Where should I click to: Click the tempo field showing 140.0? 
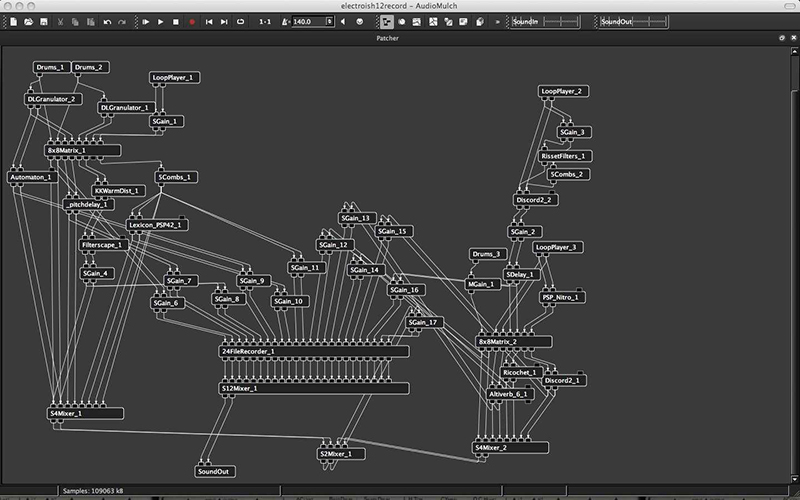309,22
